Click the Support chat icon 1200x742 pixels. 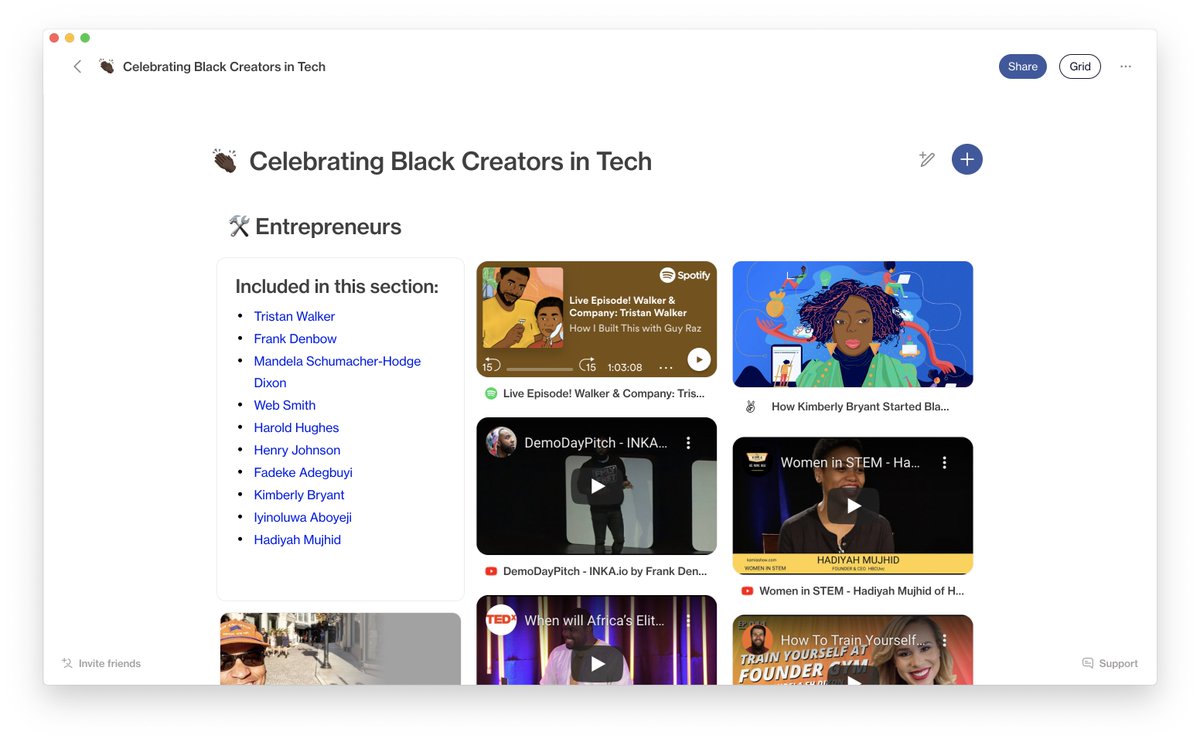coord(1087,663)
